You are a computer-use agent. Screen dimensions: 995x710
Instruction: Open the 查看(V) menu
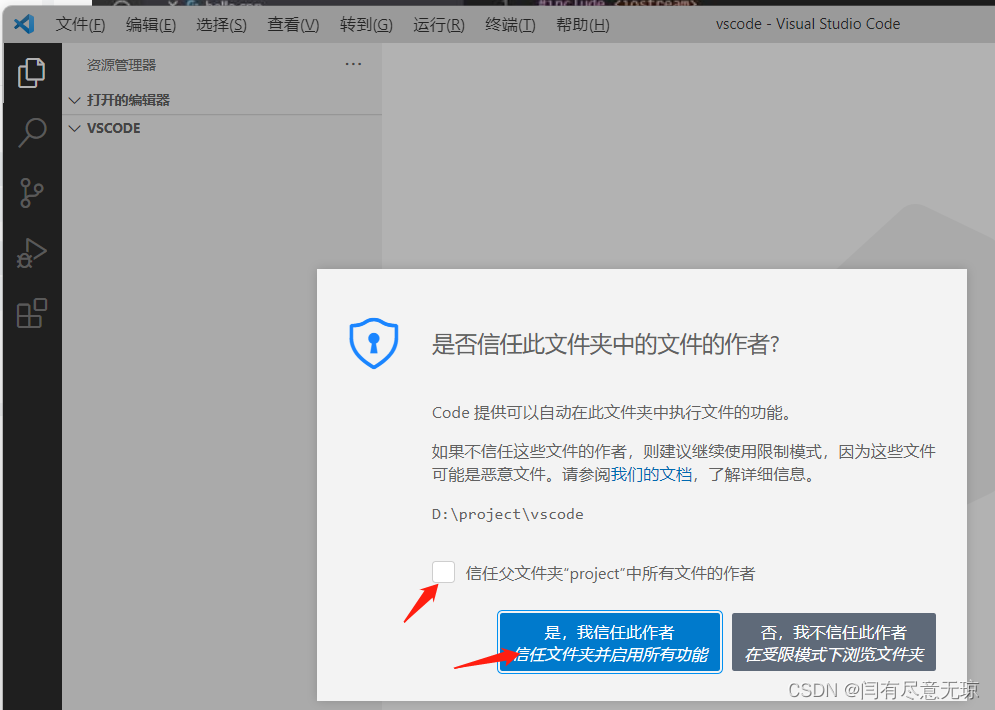(293, 25)
